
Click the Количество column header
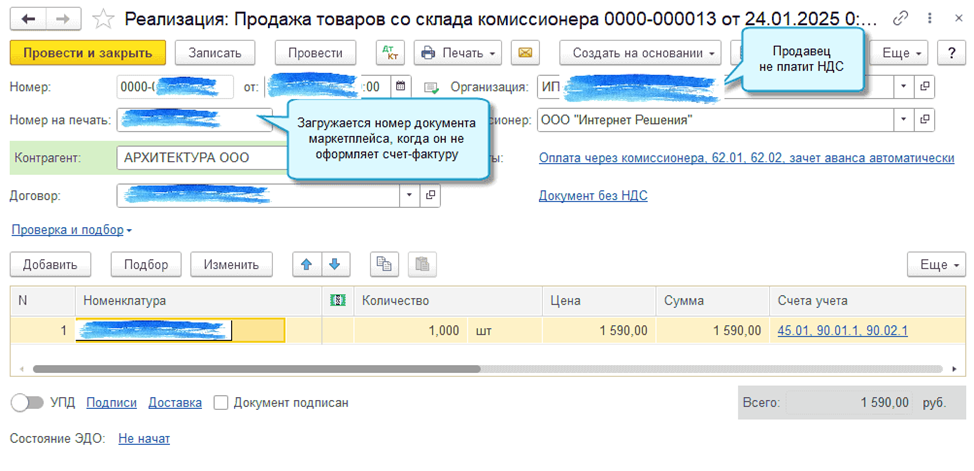click(448, 301)
